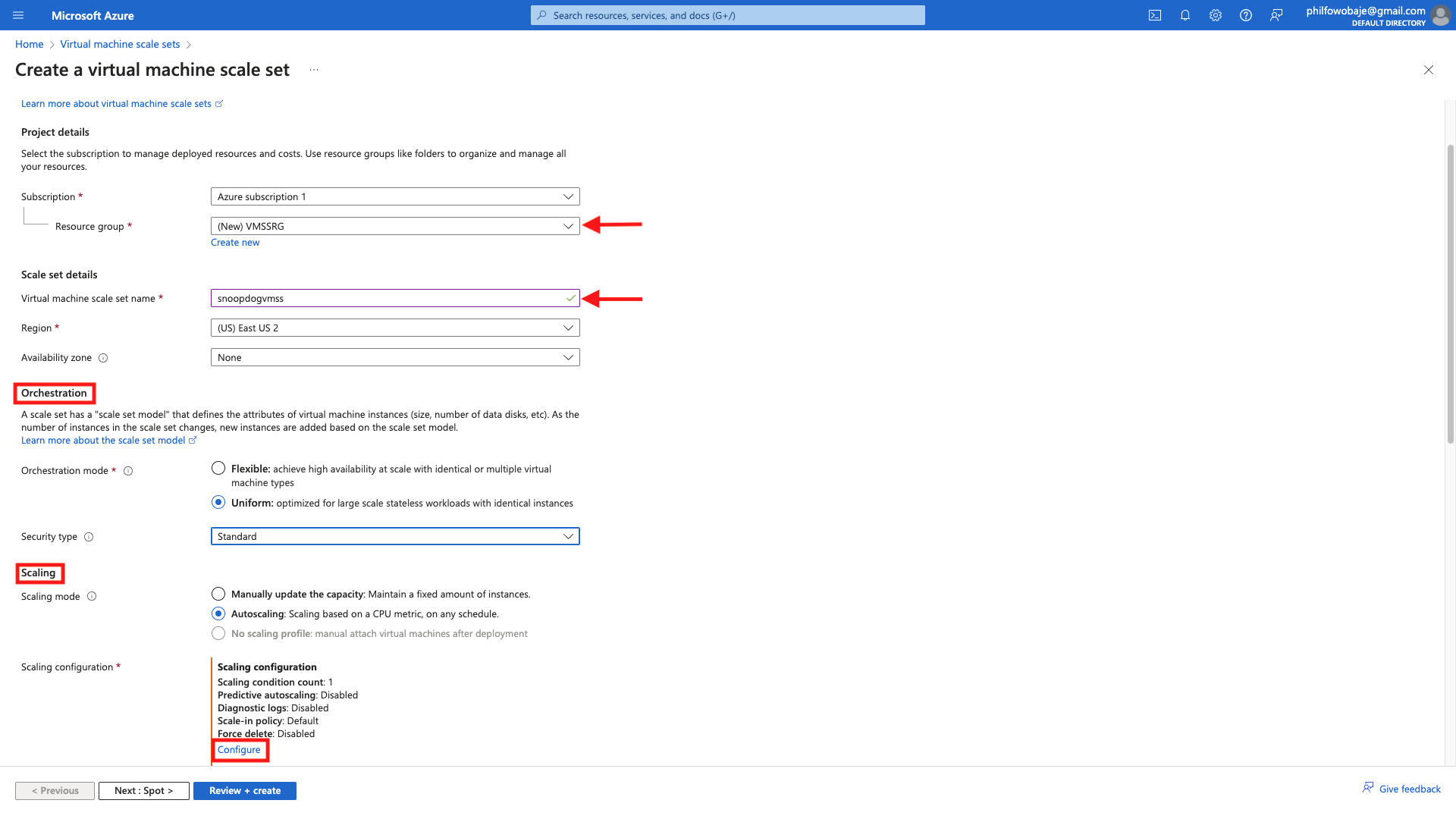
Task: Navigate to Home breadcrumb
Action: (x=29, y=44)
